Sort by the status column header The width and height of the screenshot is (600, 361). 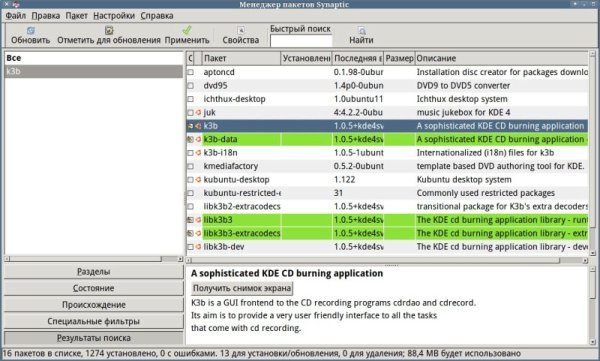pyautogui.click(x=191, y=58)
